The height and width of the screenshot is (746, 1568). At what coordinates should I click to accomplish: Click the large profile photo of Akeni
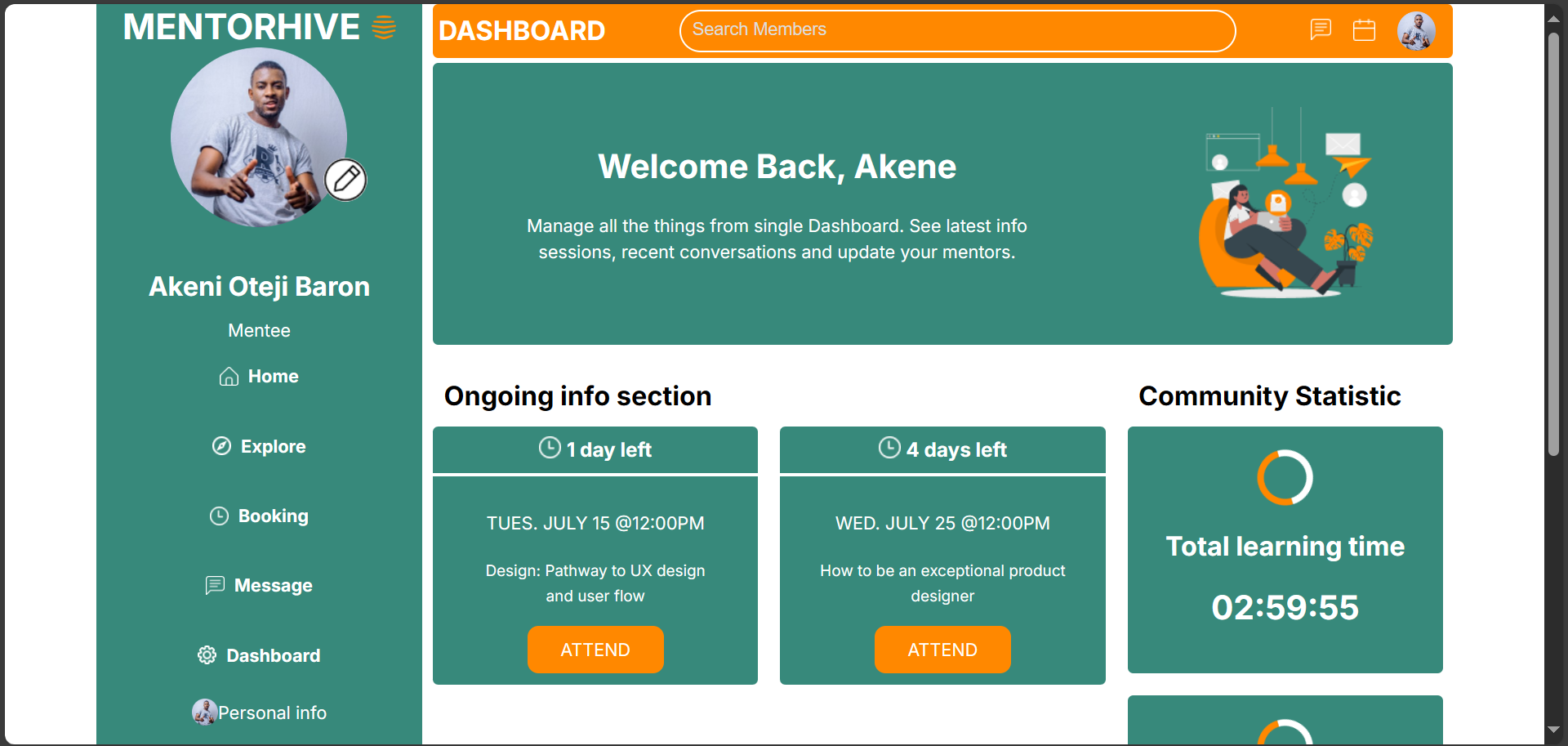coord(259,136)
